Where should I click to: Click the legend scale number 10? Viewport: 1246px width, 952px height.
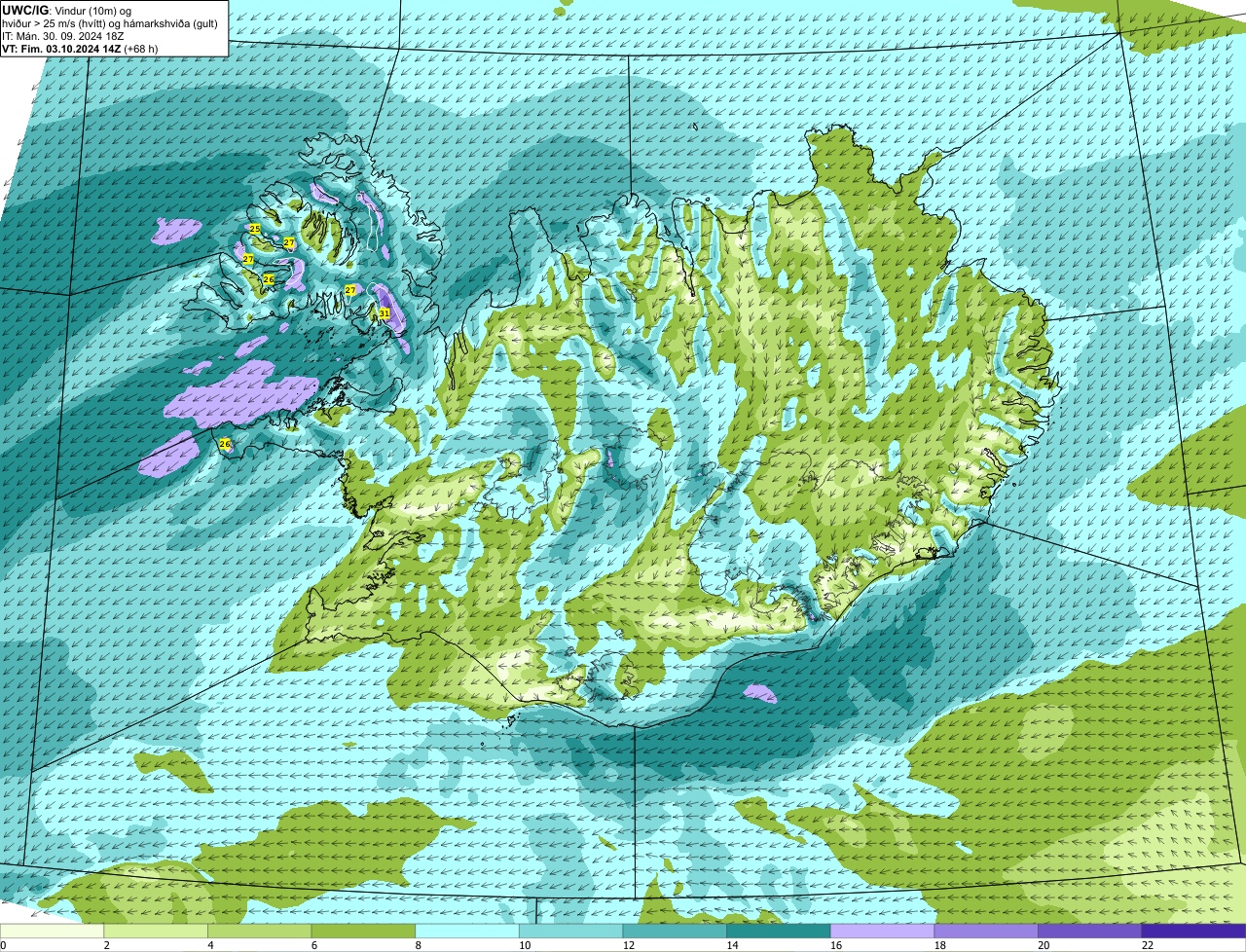(x=525, y=945)
